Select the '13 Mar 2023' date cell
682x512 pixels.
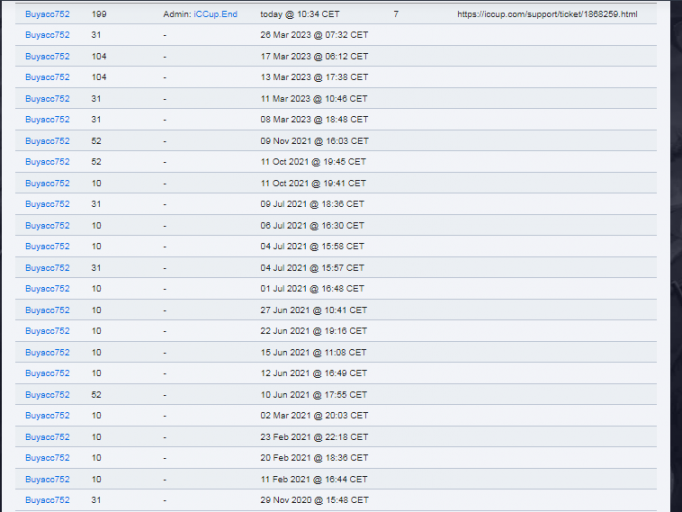[x=314, y=77]
